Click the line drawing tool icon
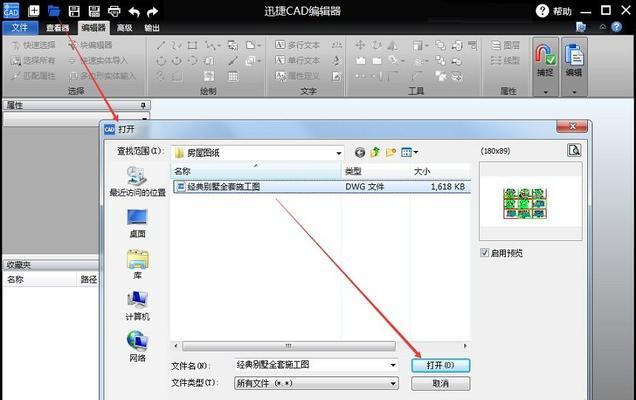 (161, 45)
